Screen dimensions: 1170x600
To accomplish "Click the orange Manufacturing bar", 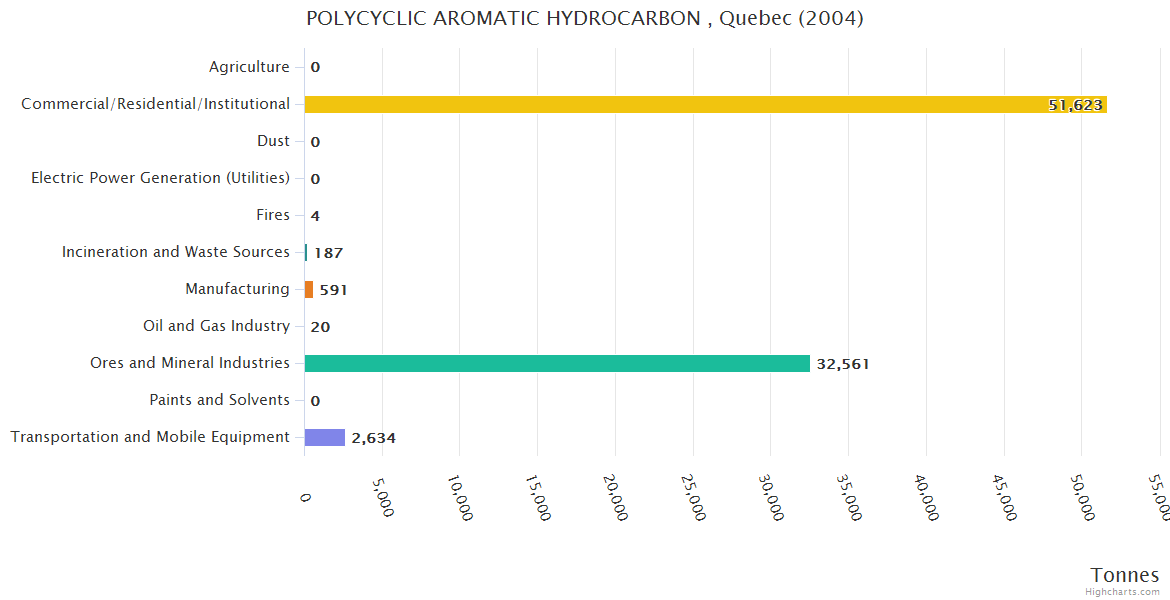I will [x=309, y=289].
